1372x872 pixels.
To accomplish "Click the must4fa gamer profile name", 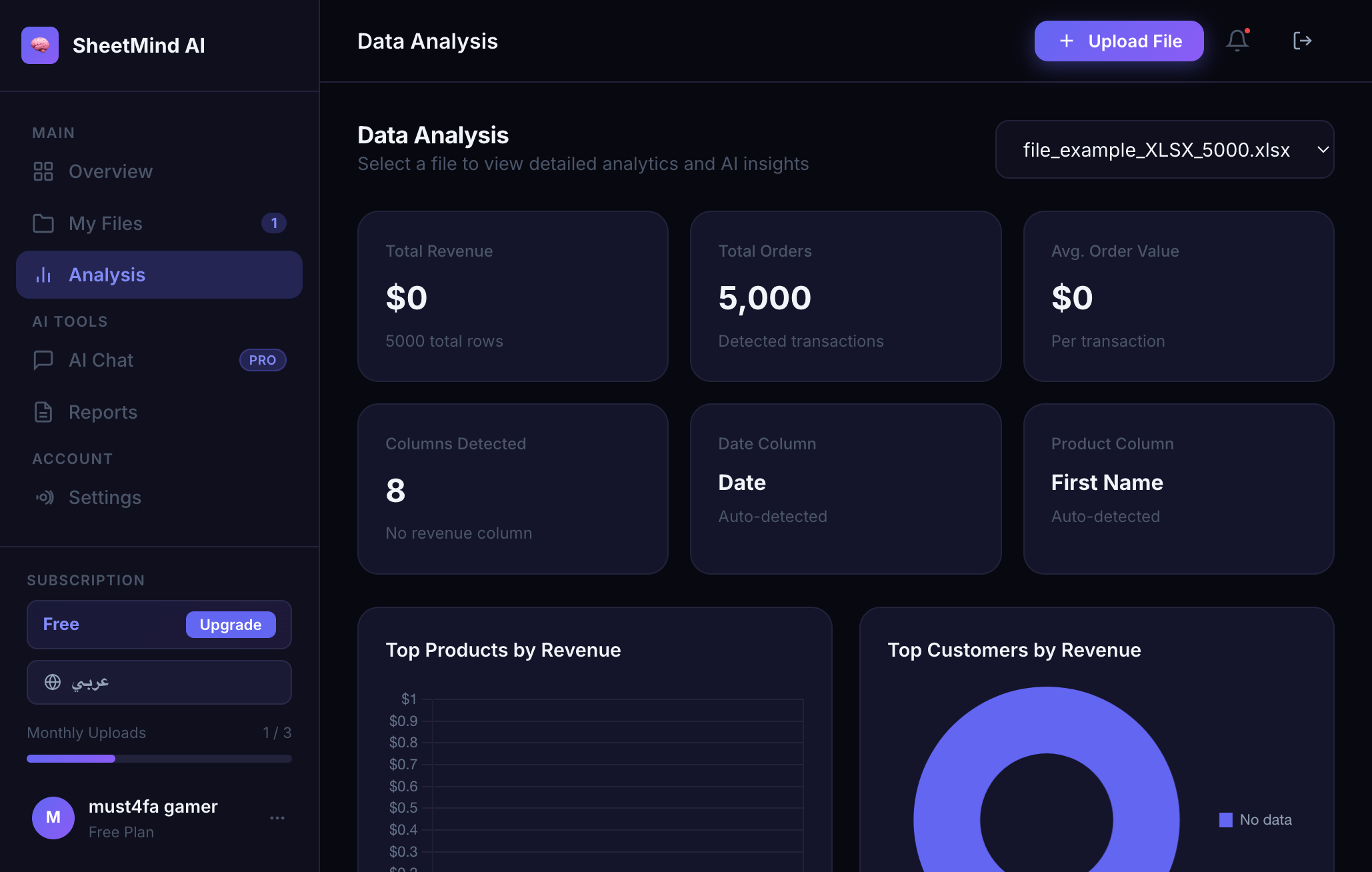I will point(153,807).
